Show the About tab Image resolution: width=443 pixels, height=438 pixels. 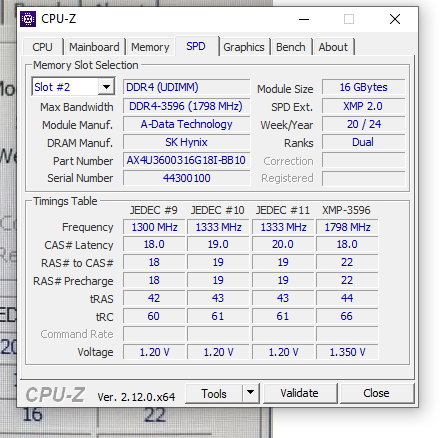point(333,47)
